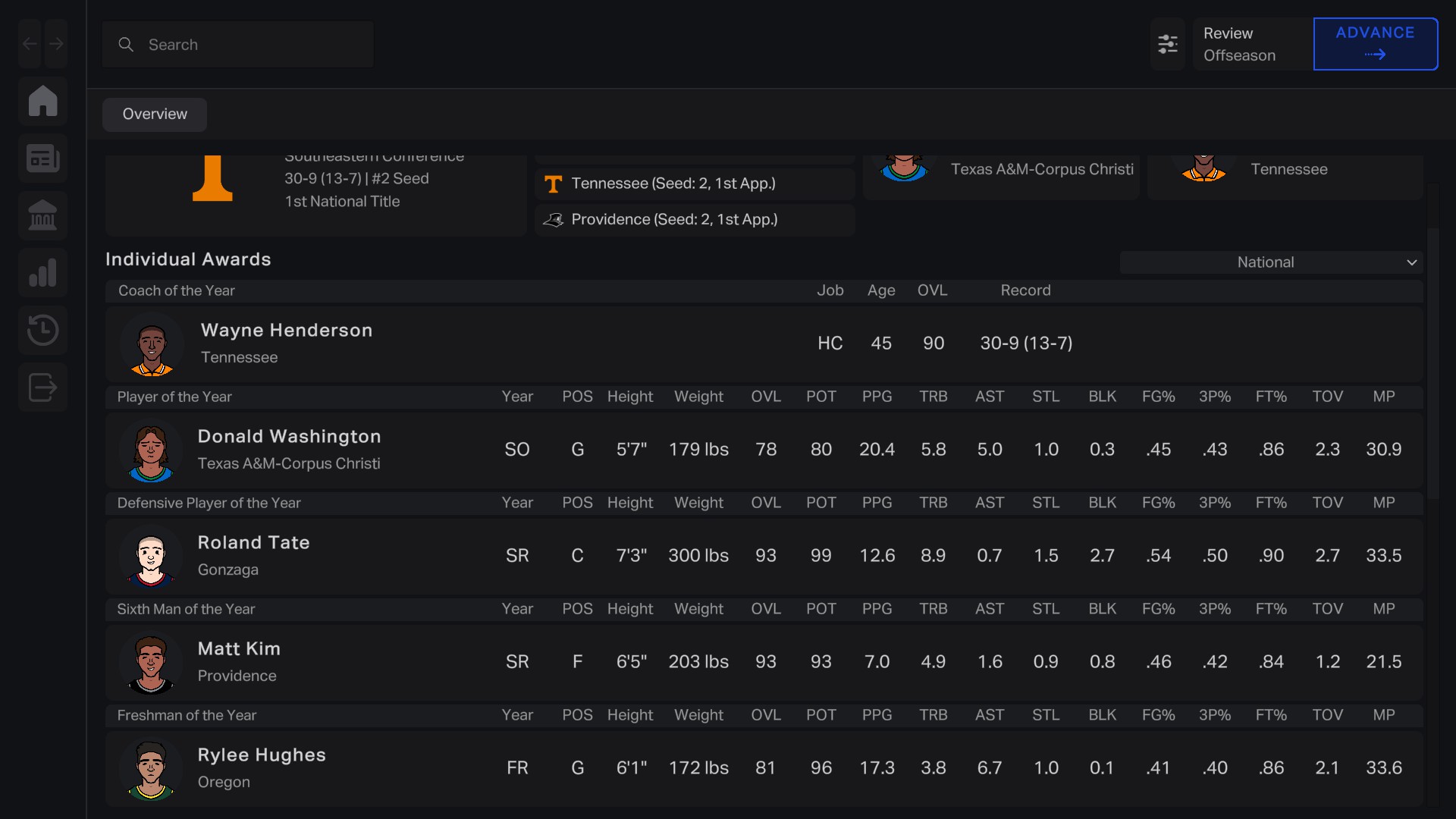
Task: Open Providence Seed 2 team entry
Action: 674,220
